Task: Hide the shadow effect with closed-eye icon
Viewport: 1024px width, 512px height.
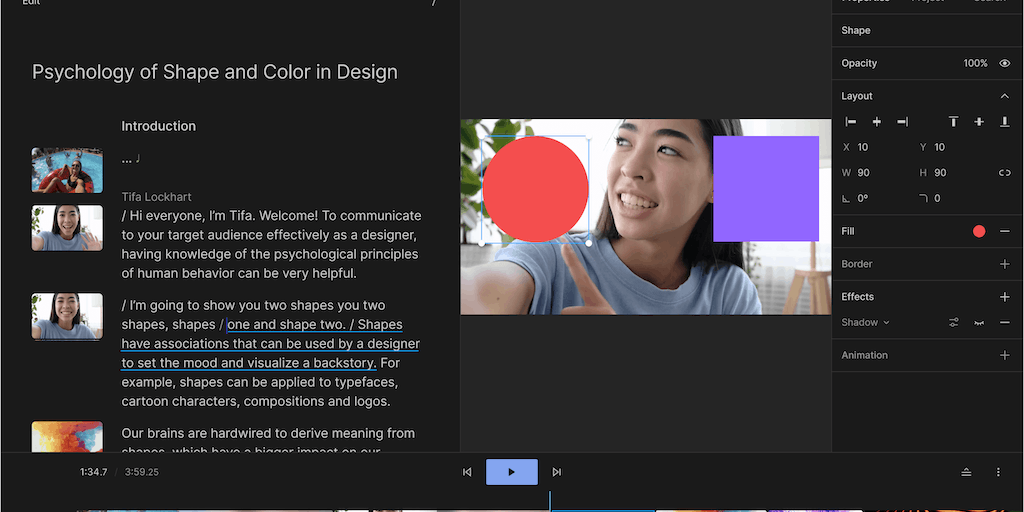Action: pyautogui.click(x=979, y=323)
